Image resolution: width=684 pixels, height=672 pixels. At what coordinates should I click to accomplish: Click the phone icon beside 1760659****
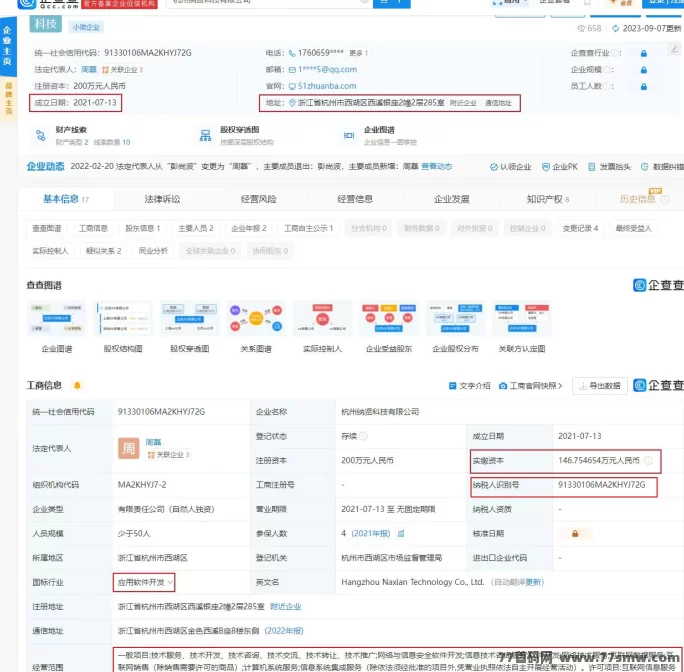[x=292, y=53]
